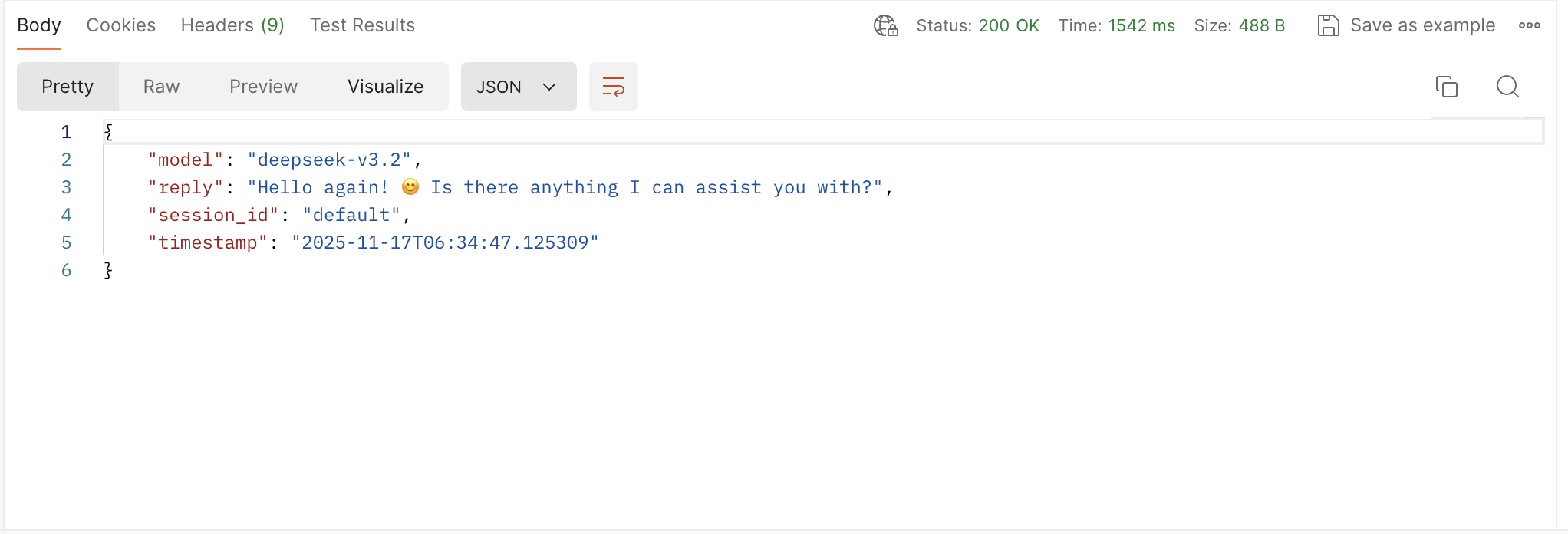1568x534 pixels.
Task: Switch to the Test Results tab
Action: tap(362, 25)
